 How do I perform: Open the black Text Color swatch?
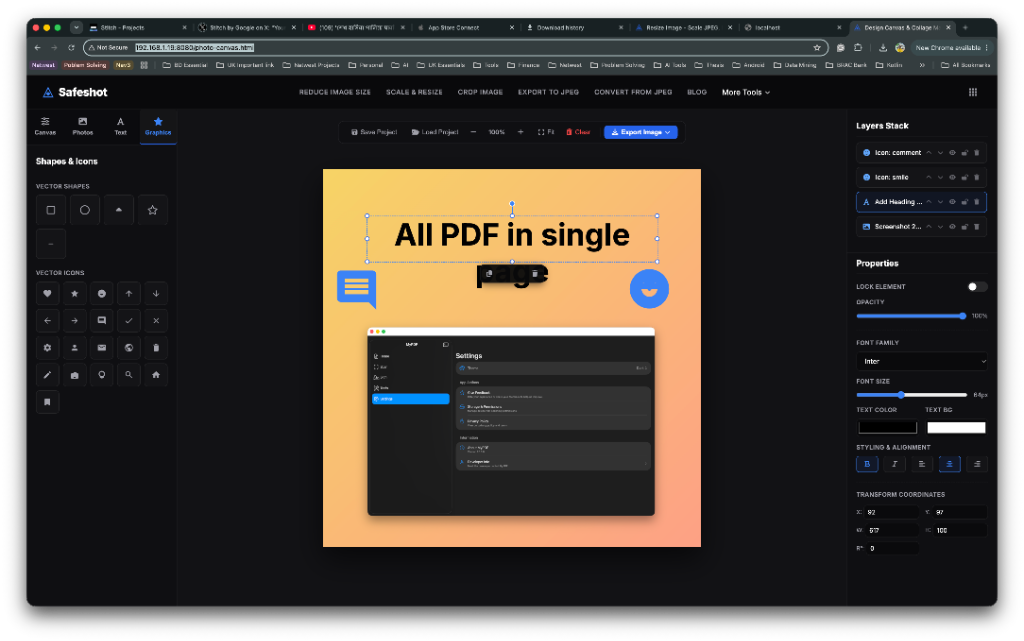coord(888,428)
